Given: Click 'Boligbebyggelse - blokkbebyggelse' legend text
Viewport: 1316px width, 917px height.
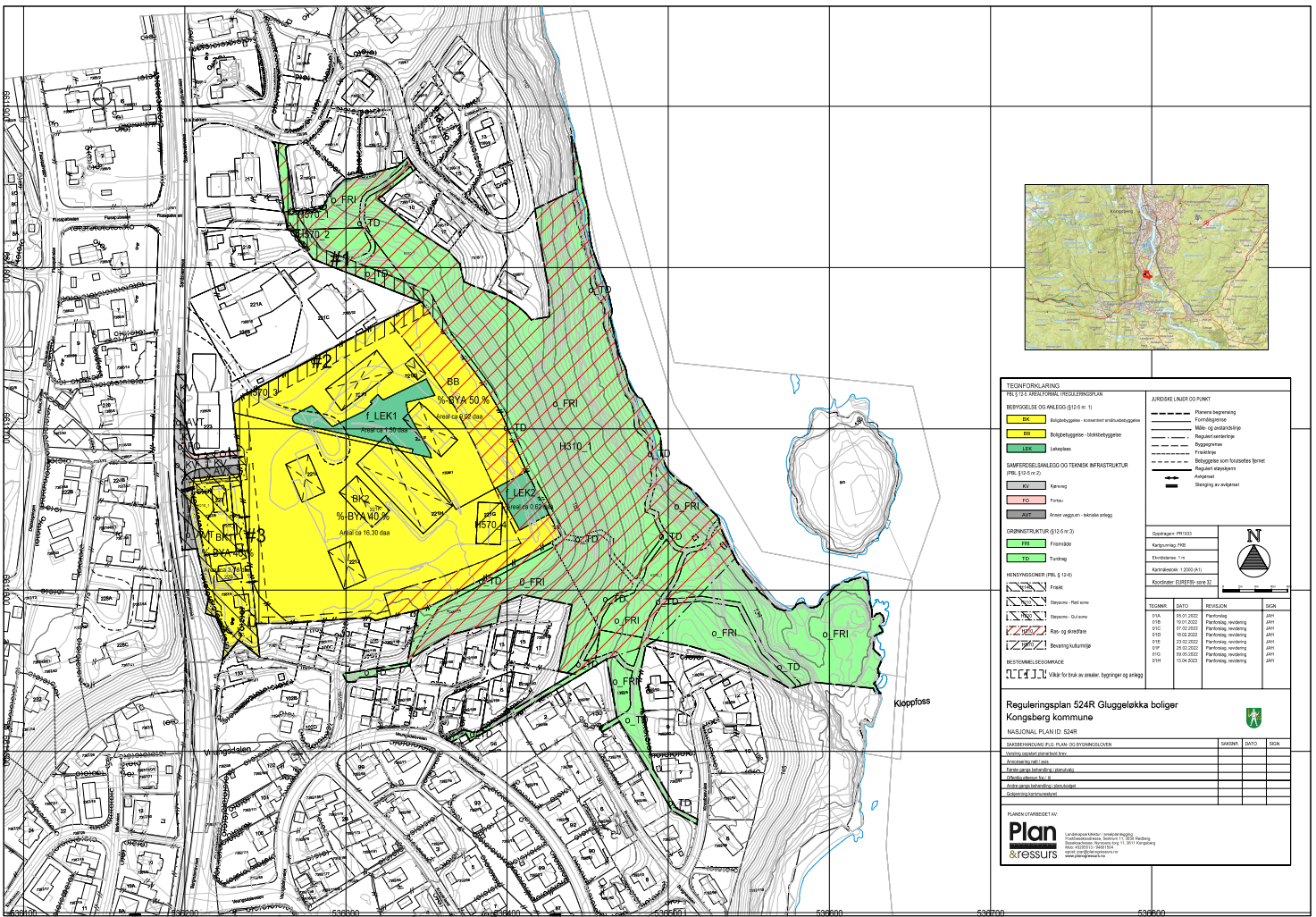Looking at the screenshot, I should (x=1085, y=434).
